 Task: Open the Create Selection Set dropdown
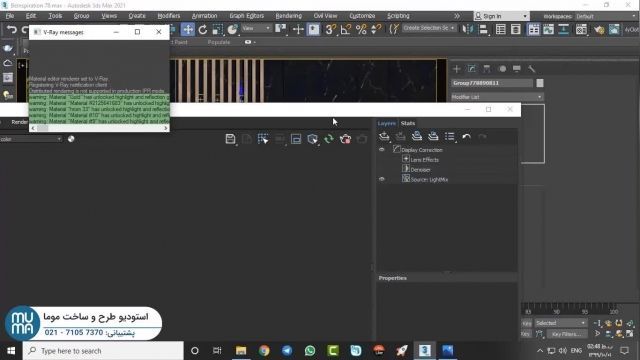(429, 28)
